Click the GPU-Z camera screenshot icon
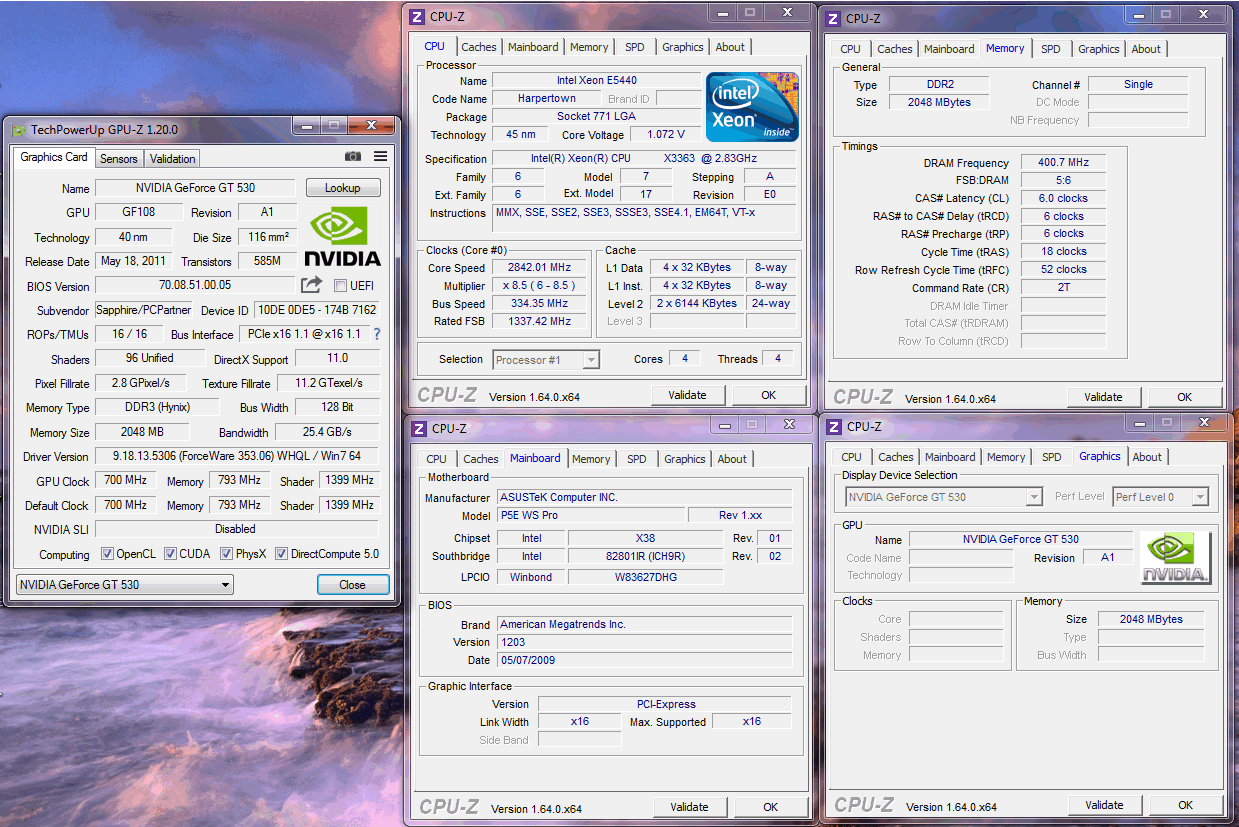The height and width of the screenshot is (827, 1239). (353, 157)
